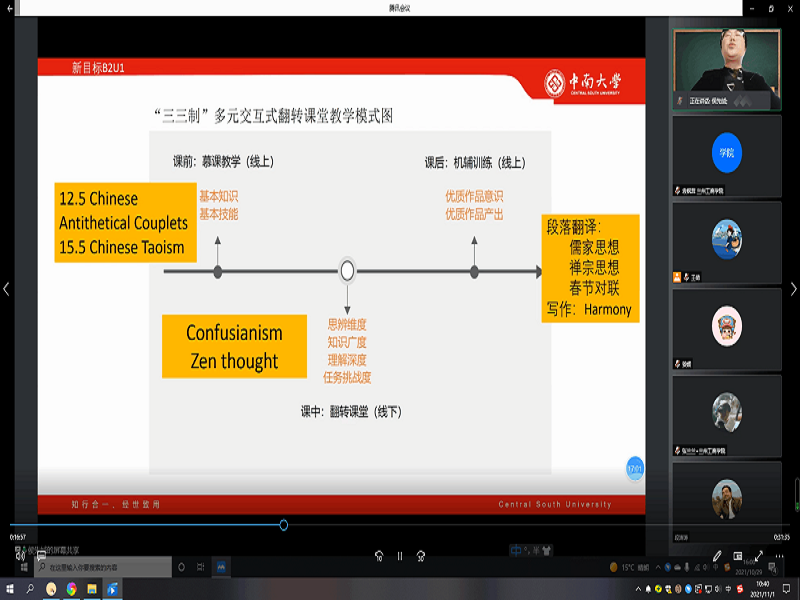Open File Explorer from the taskbar

(92, 589)
